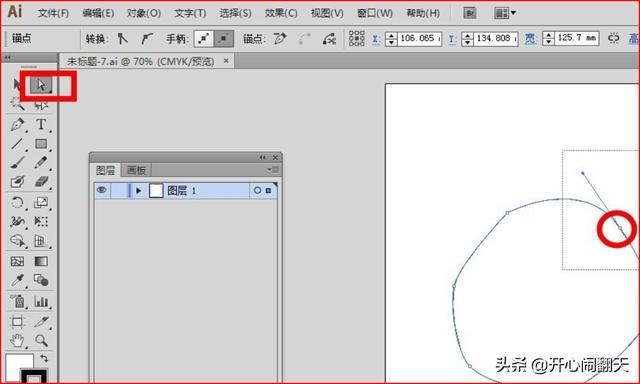
Task: Select the Slice tool
Action: 41,322
